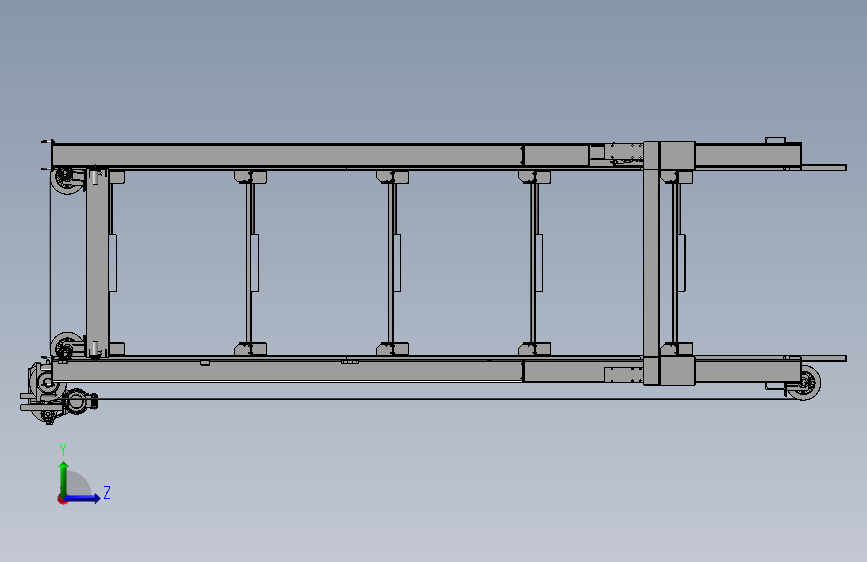The height and width of the screenshot is (562, 867).
Task: Click the "Y" label on the triad
Action: coord(63,450)
